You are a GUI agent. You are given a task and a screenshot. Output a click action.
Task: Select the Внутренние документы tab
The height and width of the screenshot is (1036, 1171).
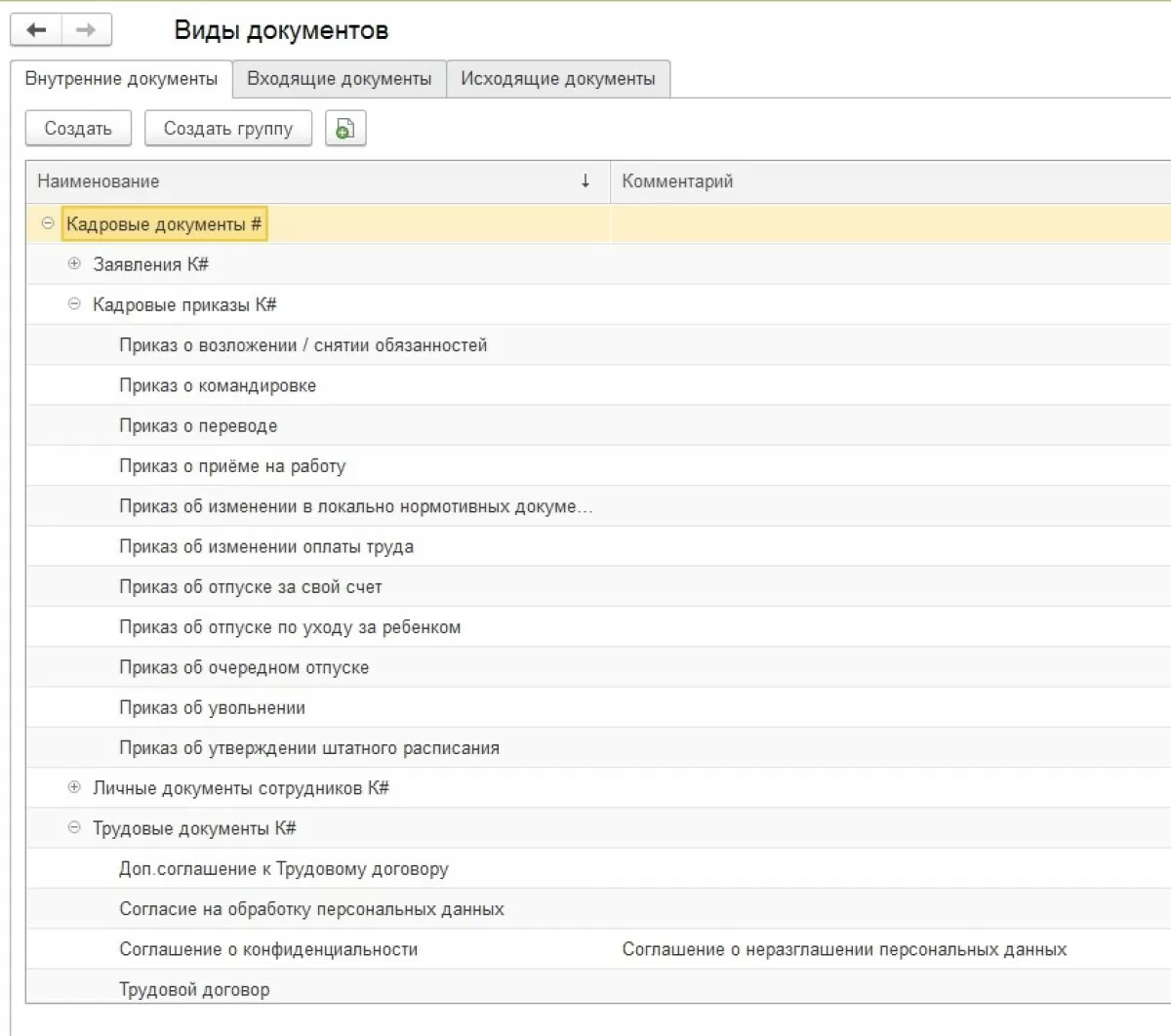click(121, 79)
